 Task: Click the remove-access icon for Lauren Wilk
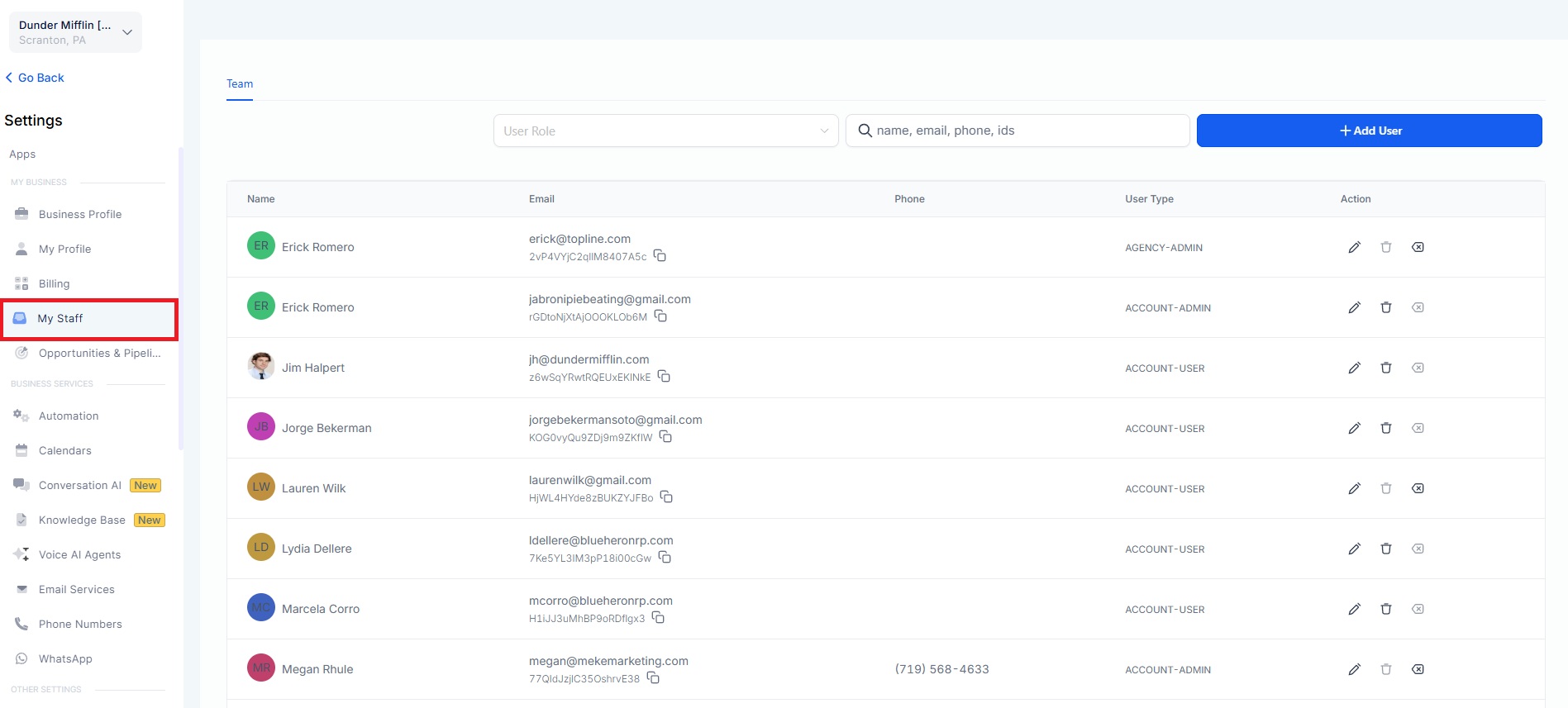pyautogui.click(x=1418, y=488)
